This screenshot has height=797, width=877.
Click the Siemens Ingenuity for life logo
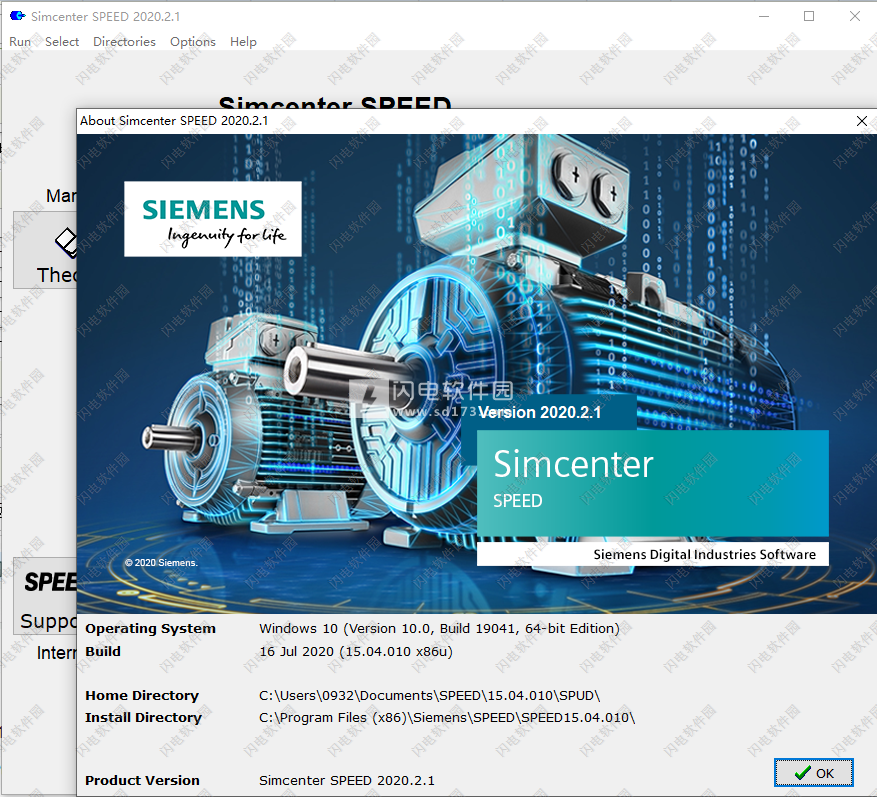pos(213,219)
